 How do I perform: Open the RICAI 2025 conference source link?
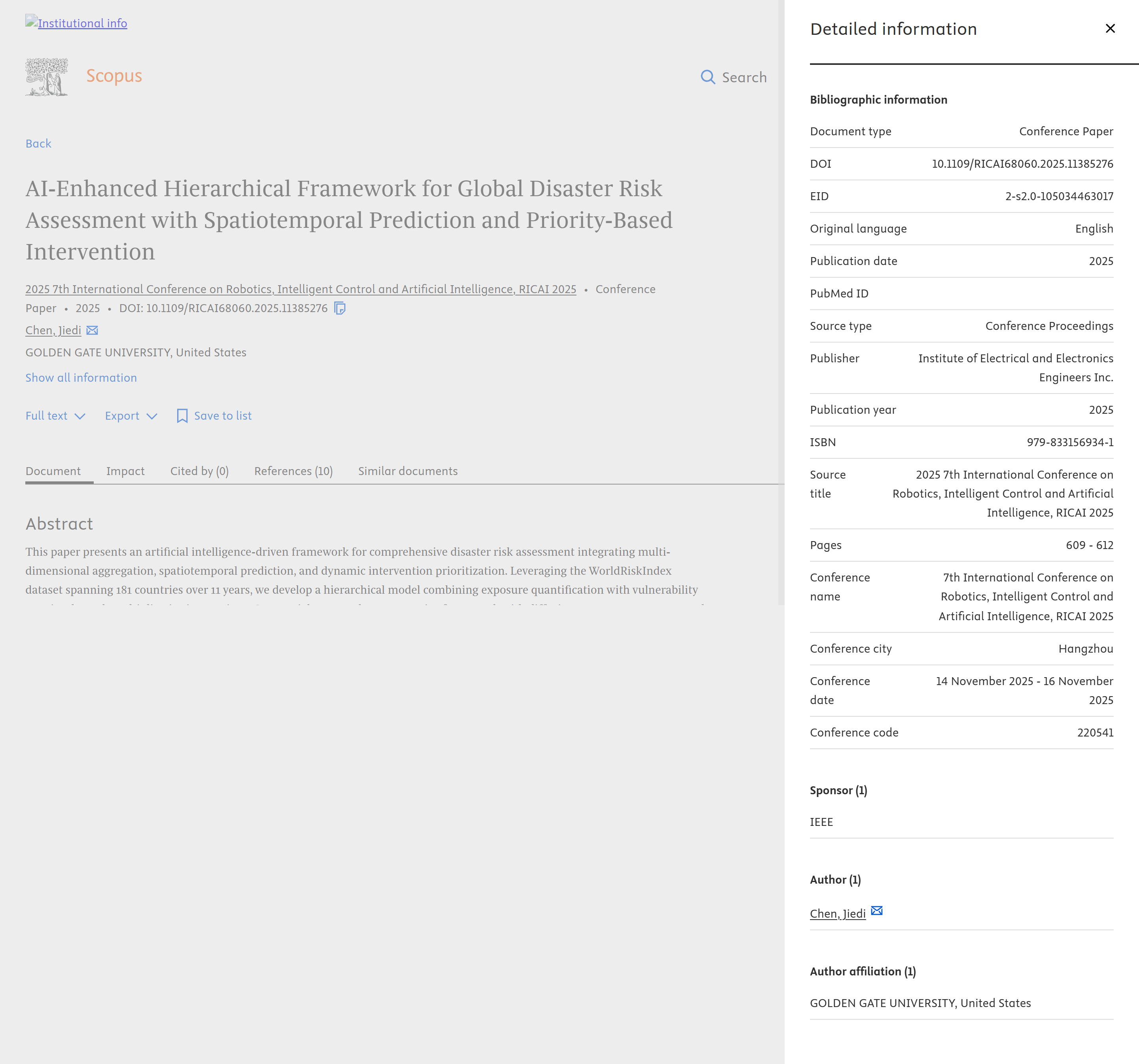coord(301,290)
